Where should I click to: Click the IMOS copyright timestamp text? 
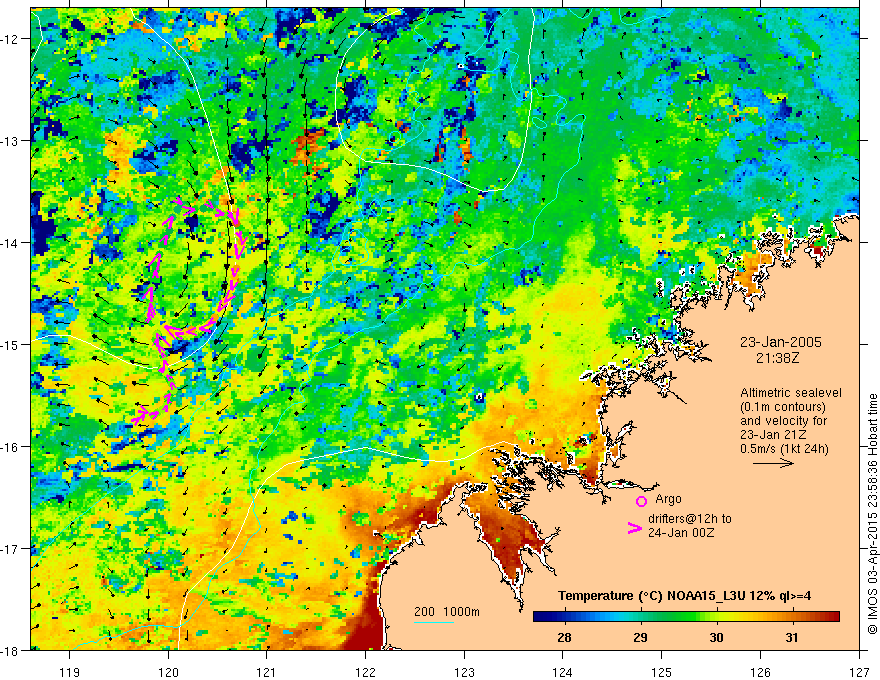click(872, 515)
